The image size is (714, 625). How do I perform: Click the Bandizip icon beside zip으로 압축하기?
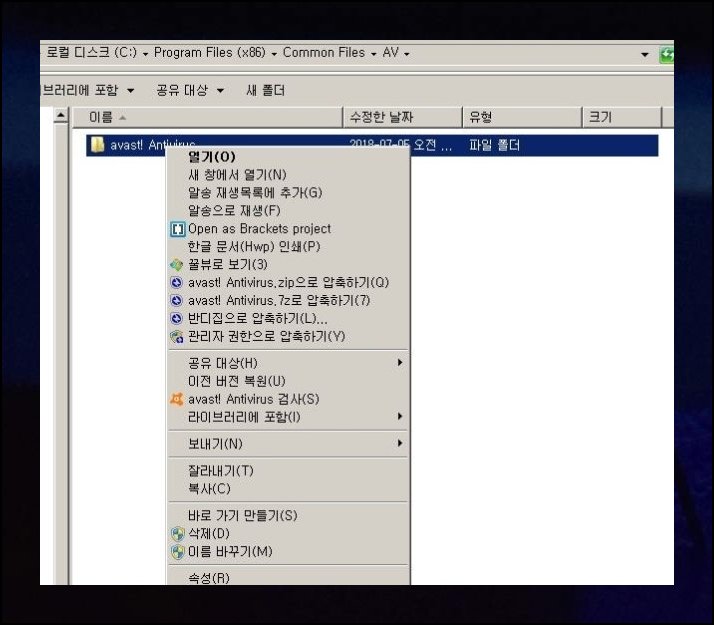coord(176,283)
